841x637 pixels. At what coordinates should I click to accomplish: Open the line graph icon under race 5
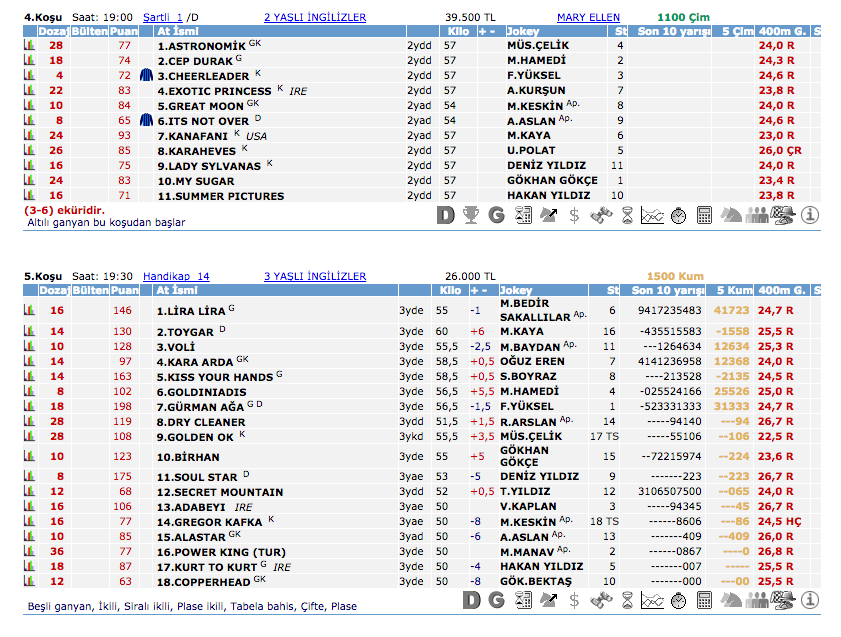[x=652, y=600]
